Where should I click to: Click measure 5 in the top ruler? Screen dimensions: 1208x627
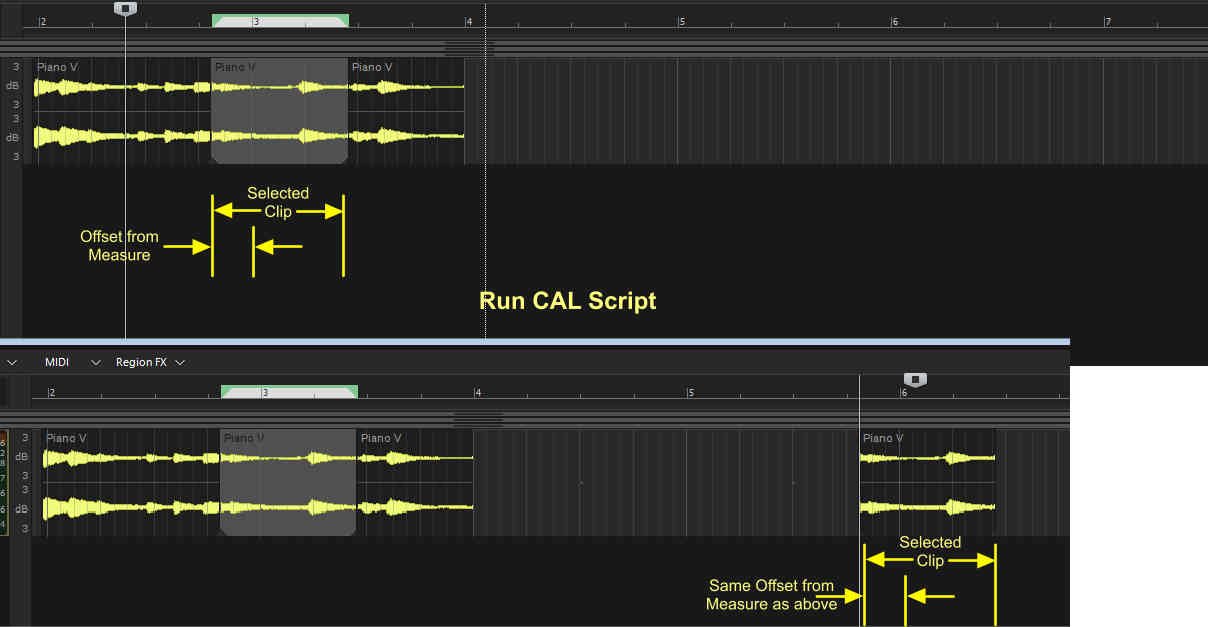pos(682,21)
